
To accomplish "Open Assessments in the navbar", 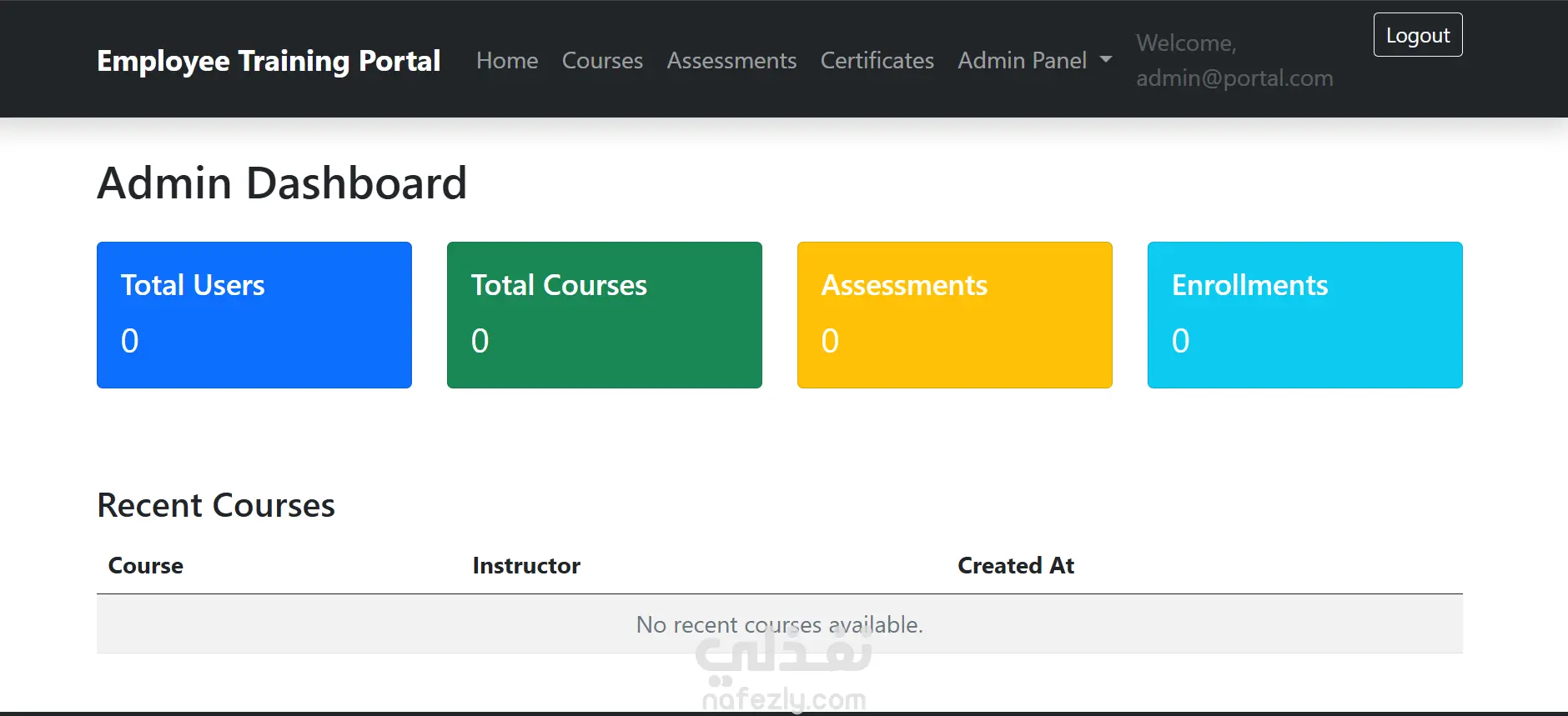I will pyautogui.click(x=731, y=61).
